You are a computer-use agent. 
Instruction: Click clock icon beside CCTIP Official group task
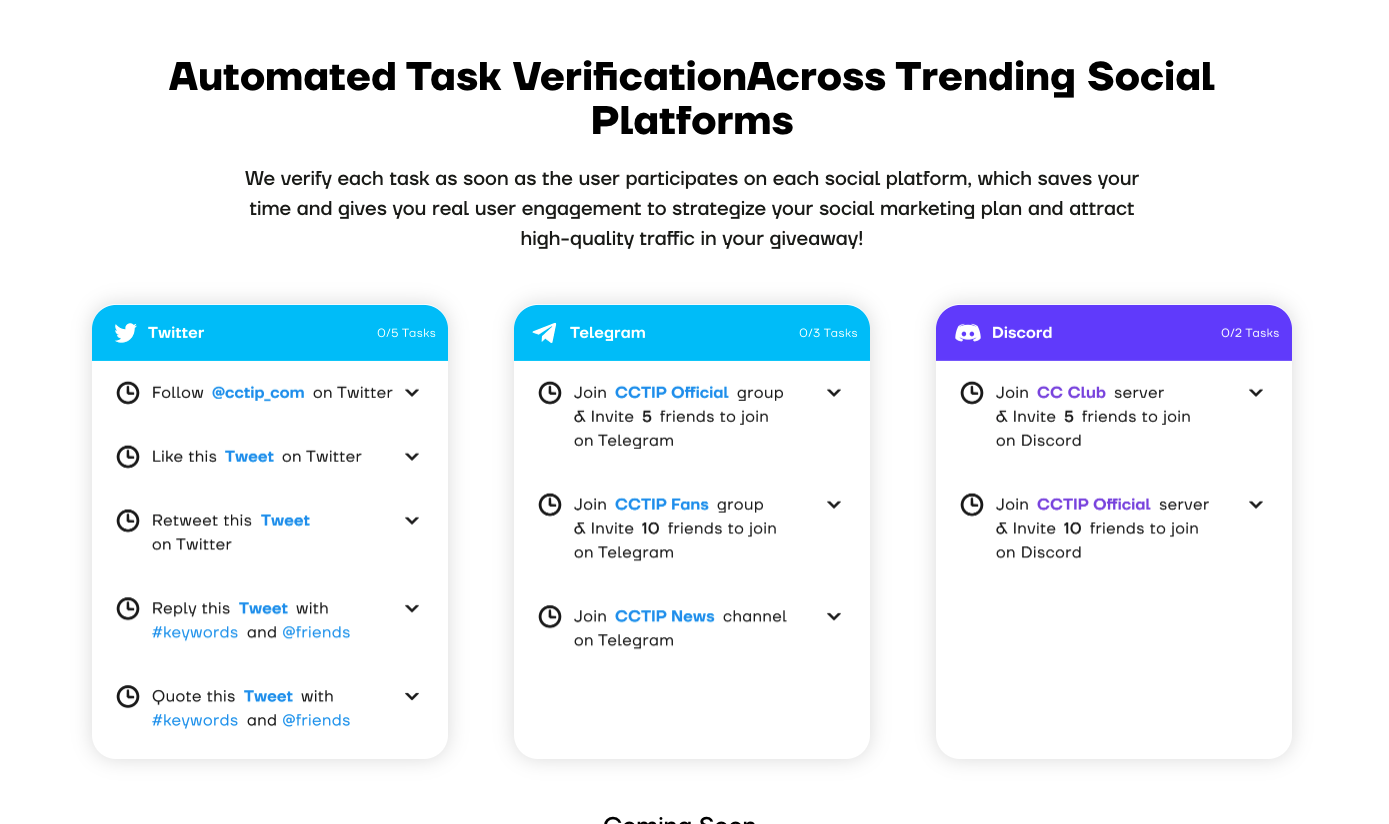pos(550,393)
